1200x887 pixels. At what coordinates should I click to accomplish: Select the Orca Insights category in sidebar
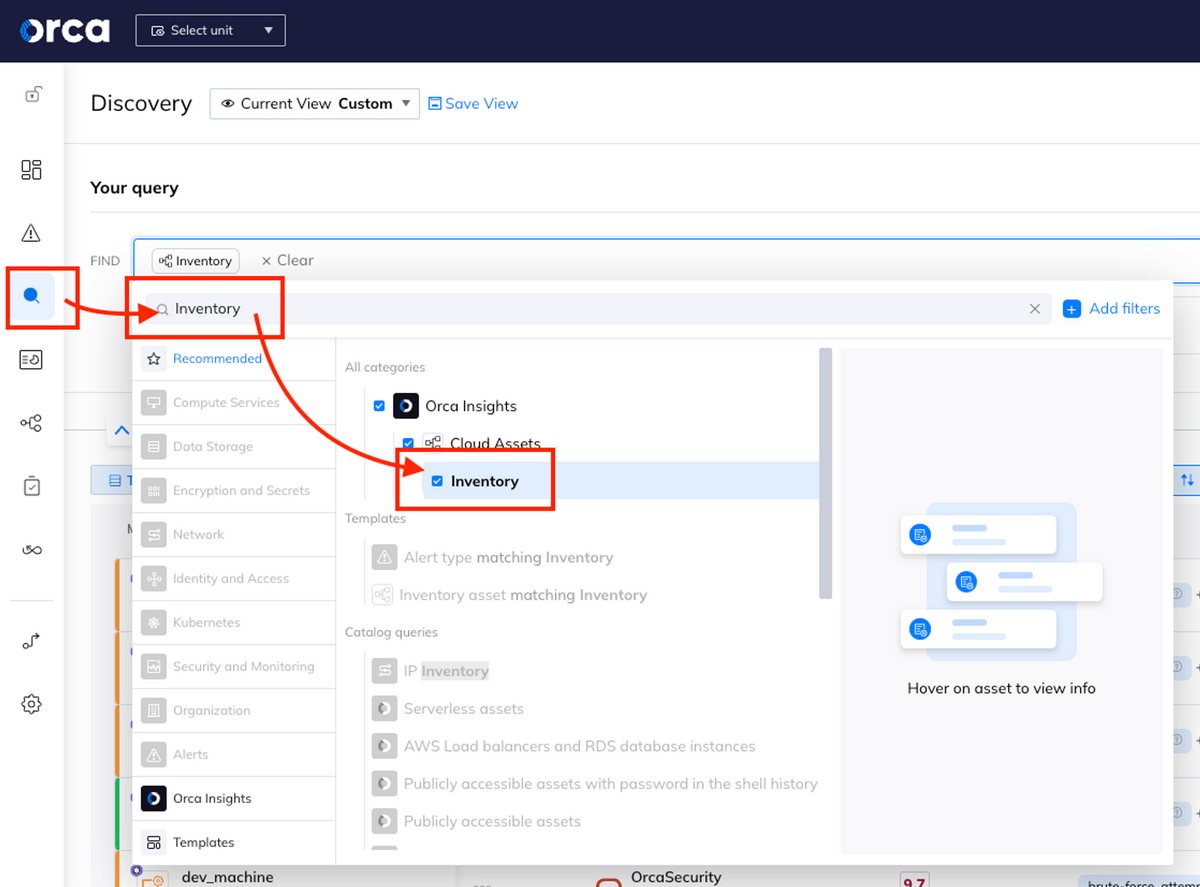[x=234, y=799]
